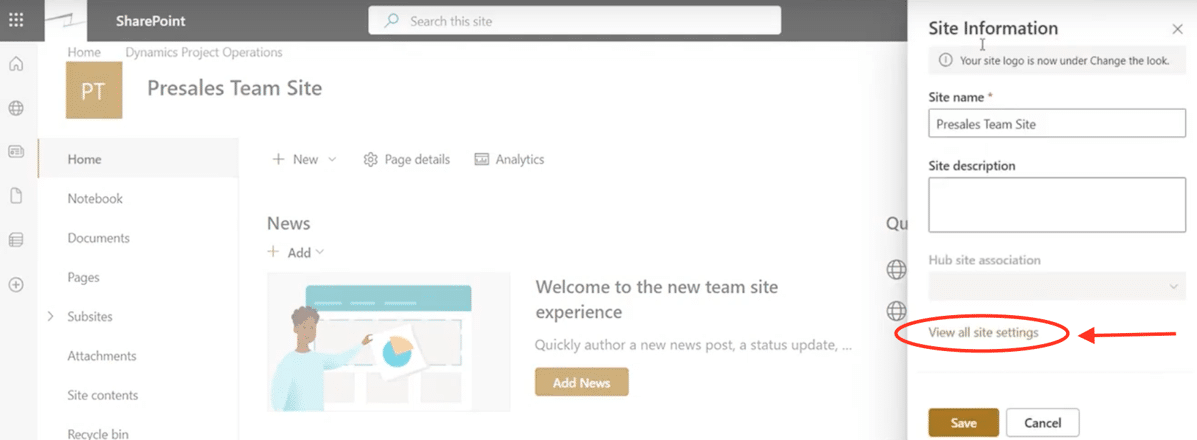Open the My lists icon in rail
This screenshot has width=1197, height=440.
pos(16,240)
